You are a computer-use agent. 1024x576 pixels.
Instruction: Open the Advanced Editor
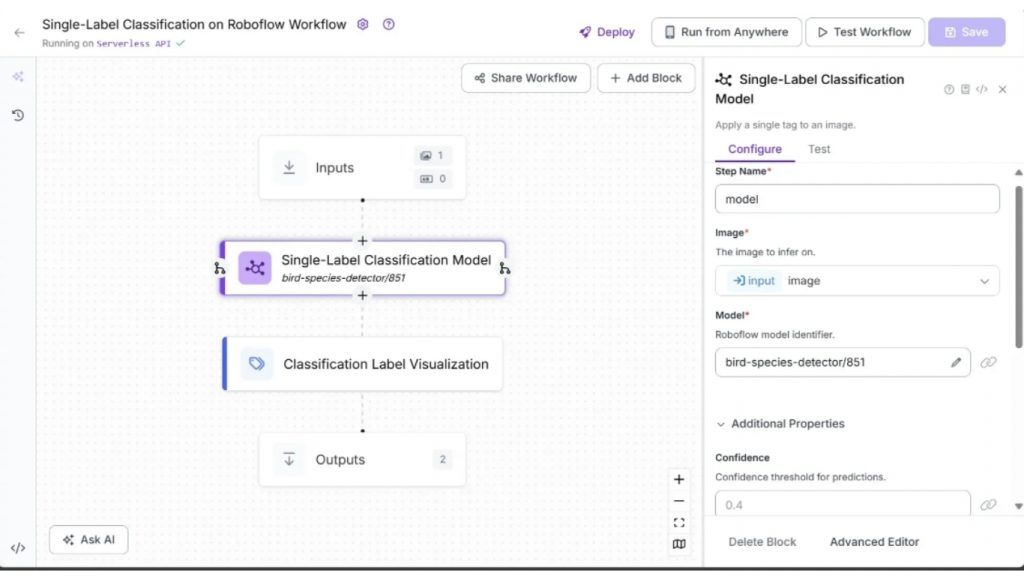(x=874, y=541)
